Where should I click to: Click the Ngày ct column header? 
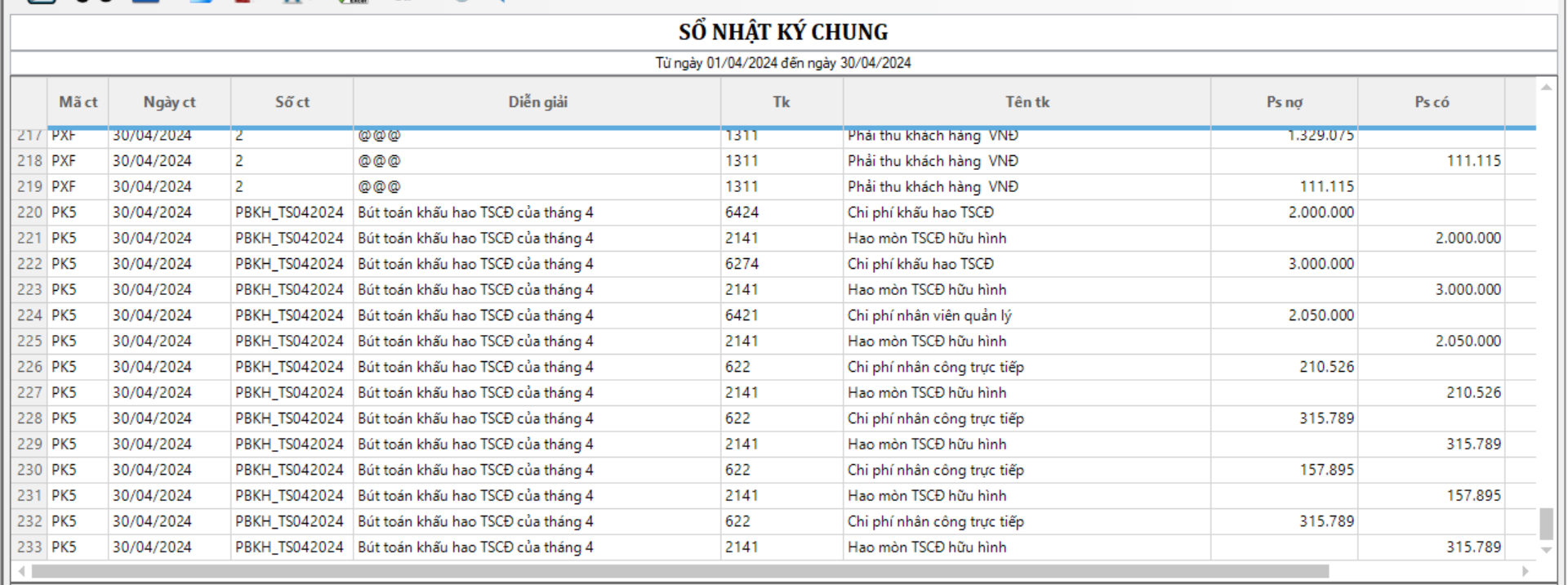tap(169, 102)
